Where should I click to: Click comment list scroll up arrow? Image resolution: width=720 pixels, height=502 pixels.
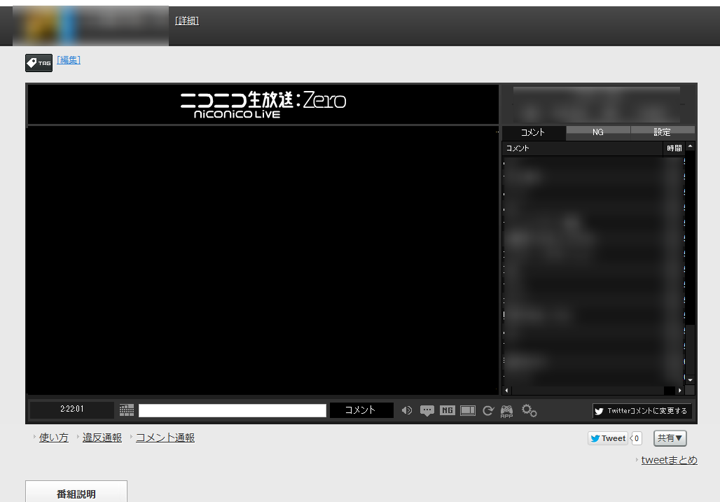(690, 147)
